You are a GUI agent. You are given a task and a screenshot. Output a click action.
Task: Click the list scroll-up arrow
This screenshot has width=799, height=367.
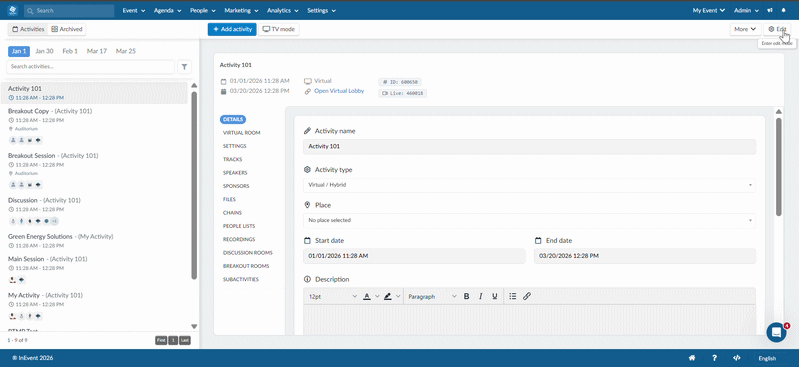(x=194, y=86)
